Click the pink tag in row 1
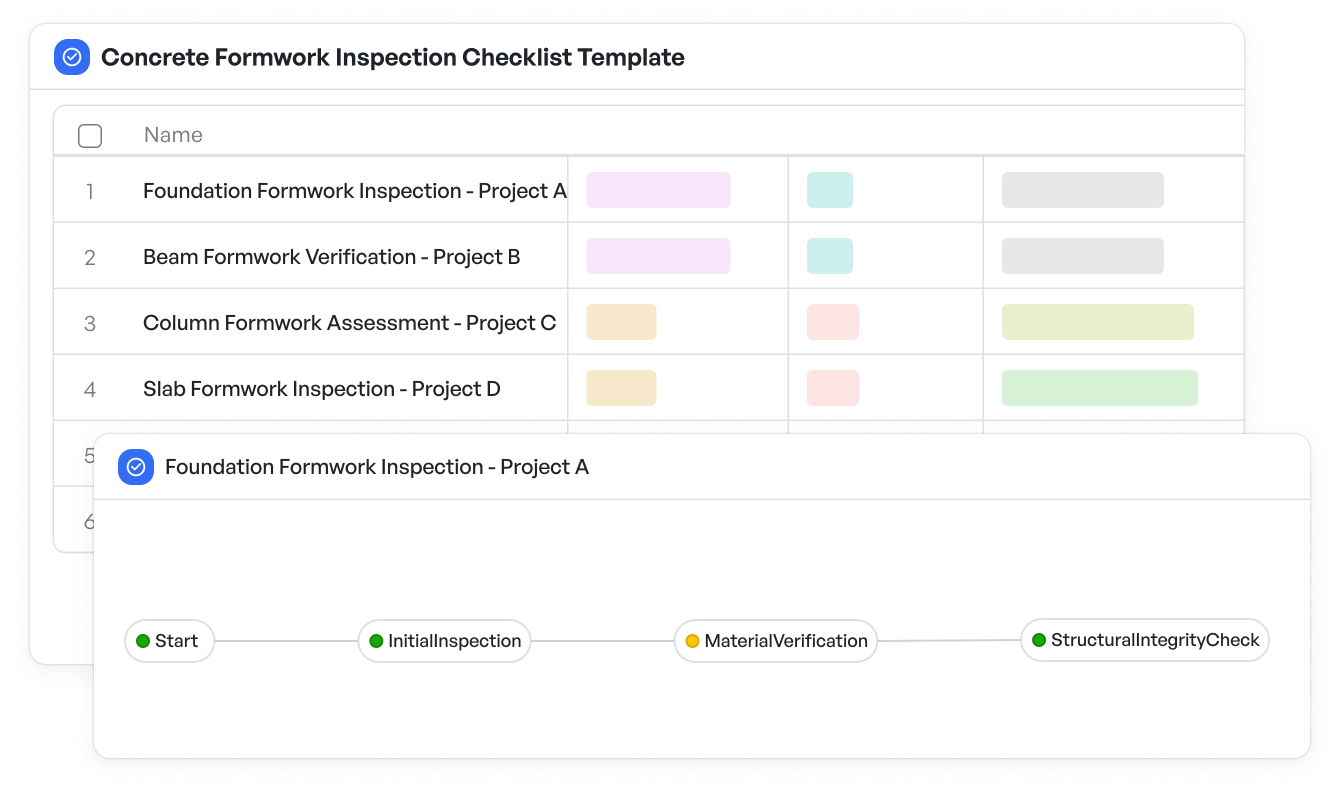This screenshot has height=791, width=1338. pyautogui.click(x=658, y=190)
